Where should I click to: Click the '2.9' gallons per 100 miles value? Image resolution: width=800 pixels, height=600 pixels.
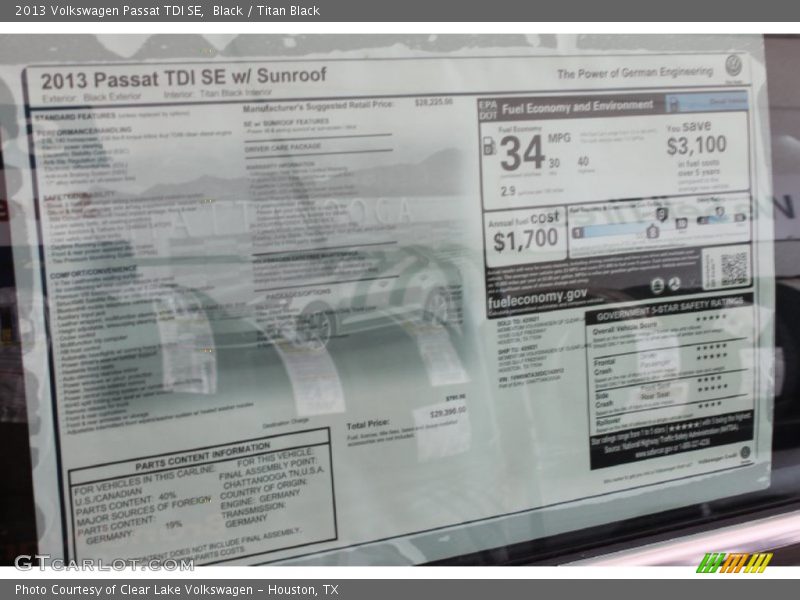click(x=508, y=191)
